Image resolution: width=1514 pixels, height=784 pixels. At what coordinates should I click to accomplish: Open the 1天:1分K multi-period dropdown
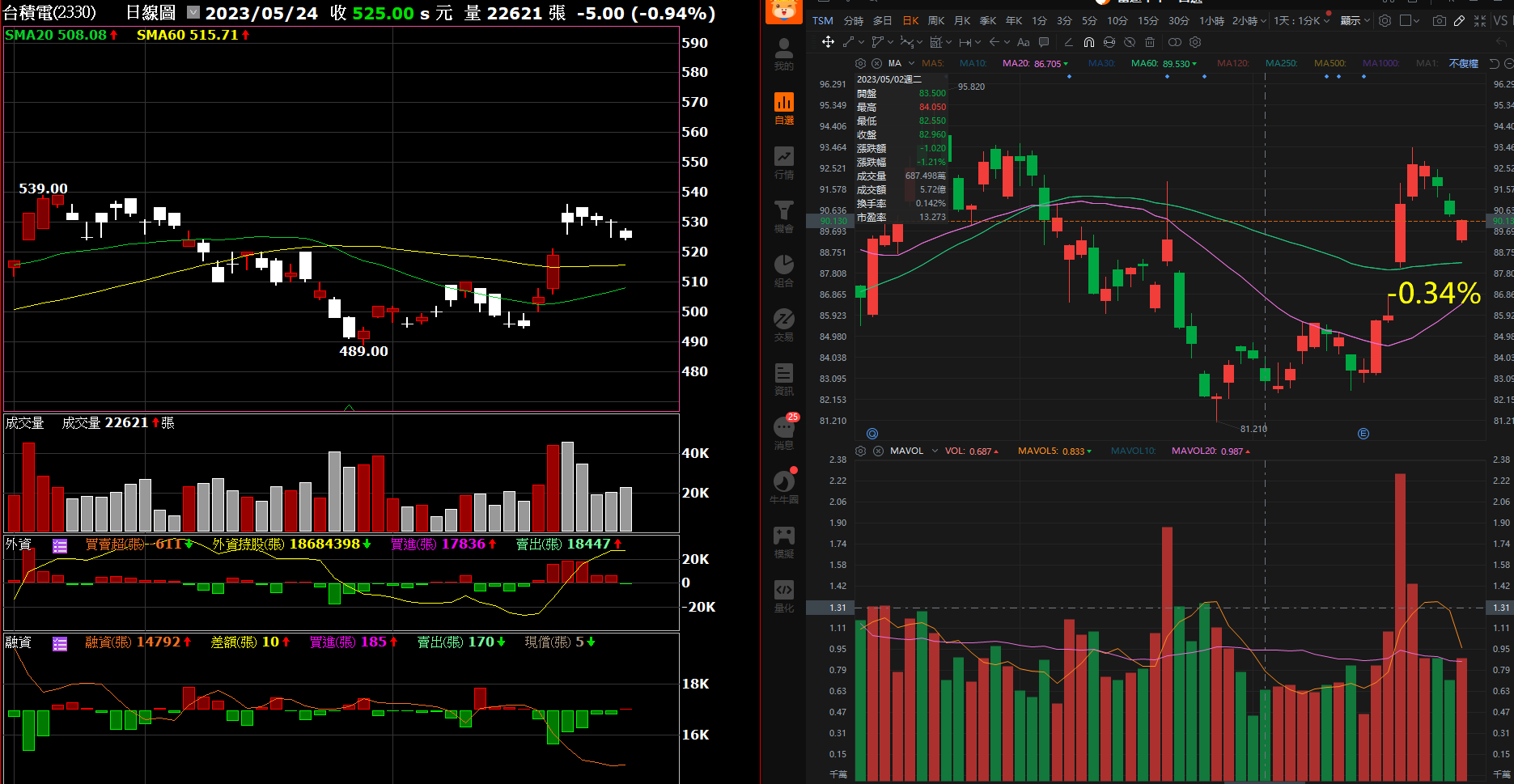(1302, 21)
